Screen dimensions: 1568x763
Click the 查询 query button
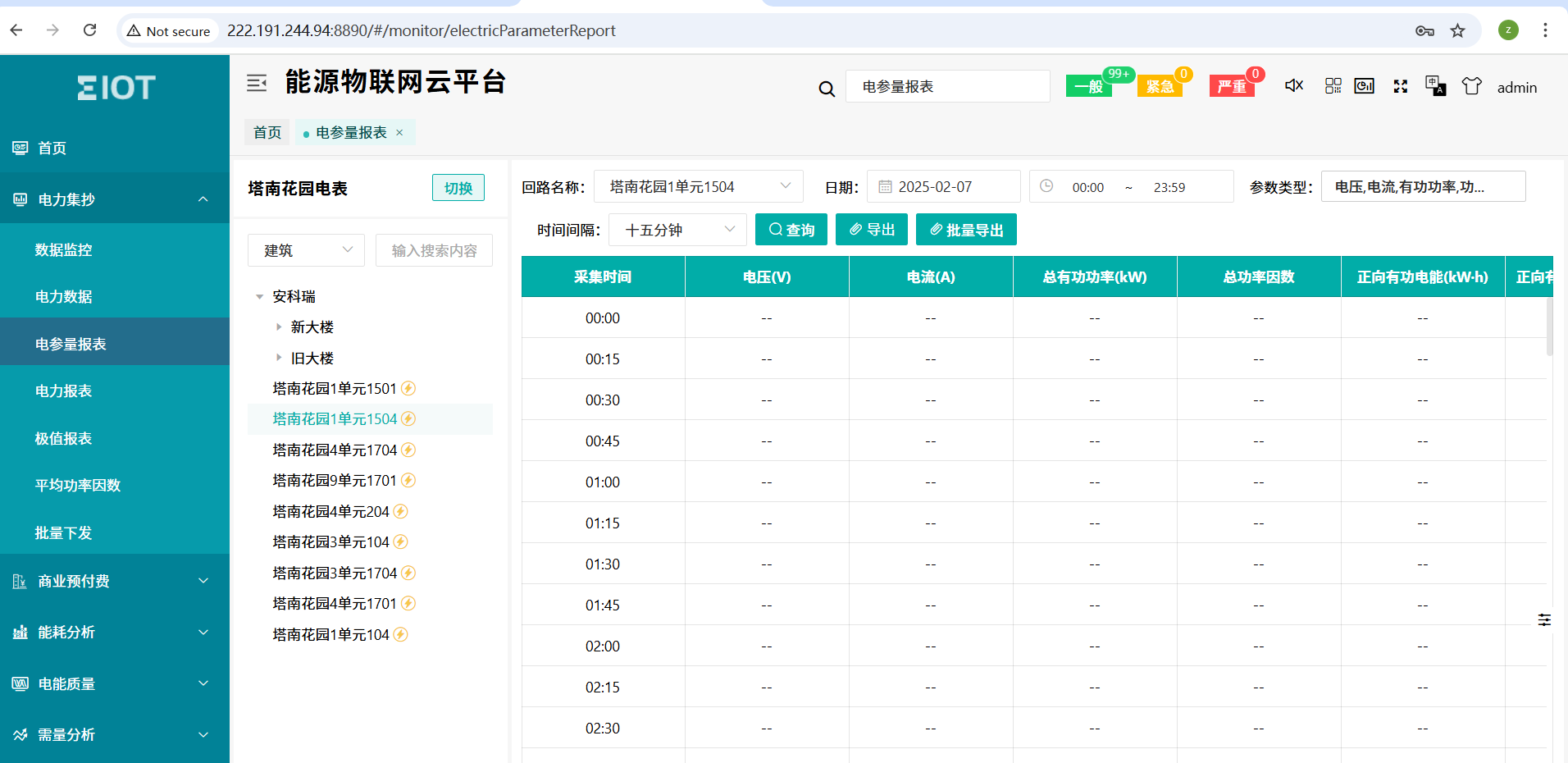pos(791,231)
